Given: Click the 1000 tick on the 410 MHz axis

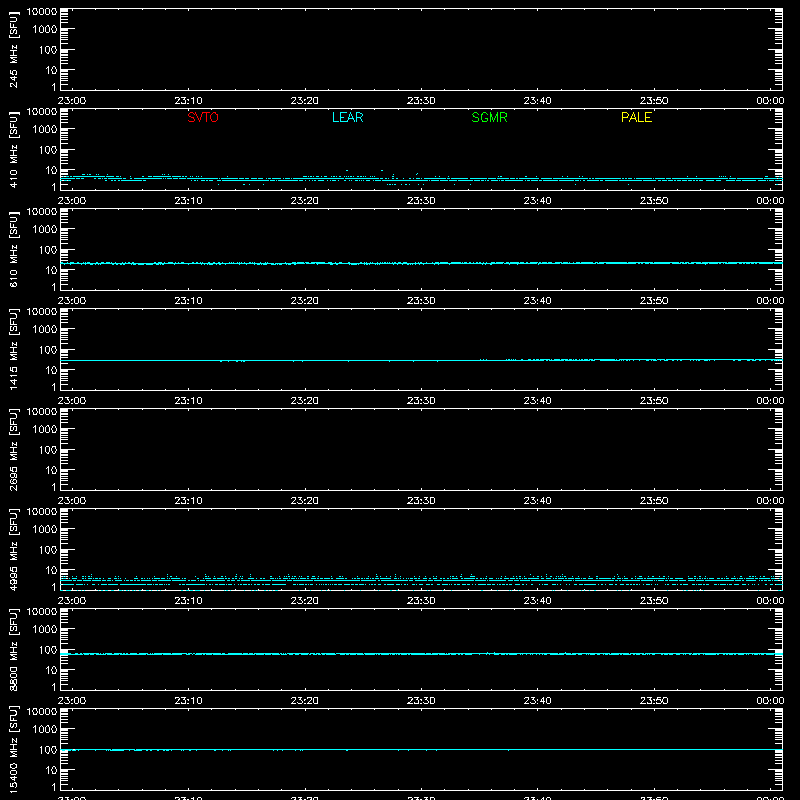Looking at the screenshot, I should (45, 130).
